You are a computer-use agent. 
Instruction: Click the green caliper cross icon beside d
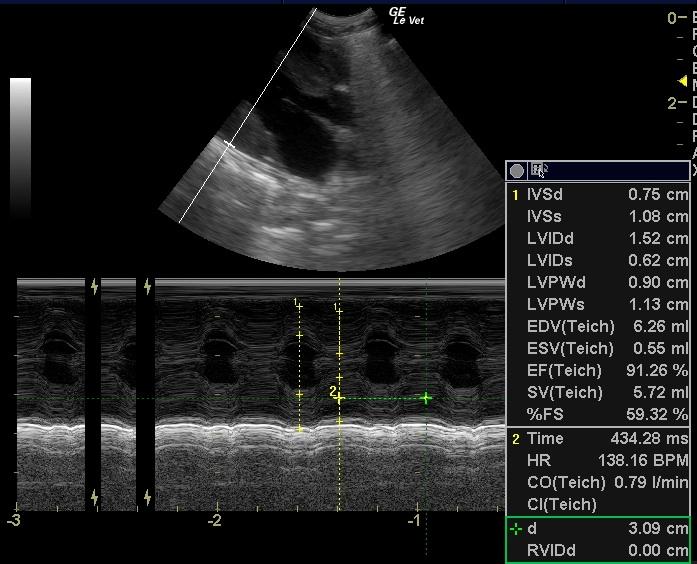(515, 528)
